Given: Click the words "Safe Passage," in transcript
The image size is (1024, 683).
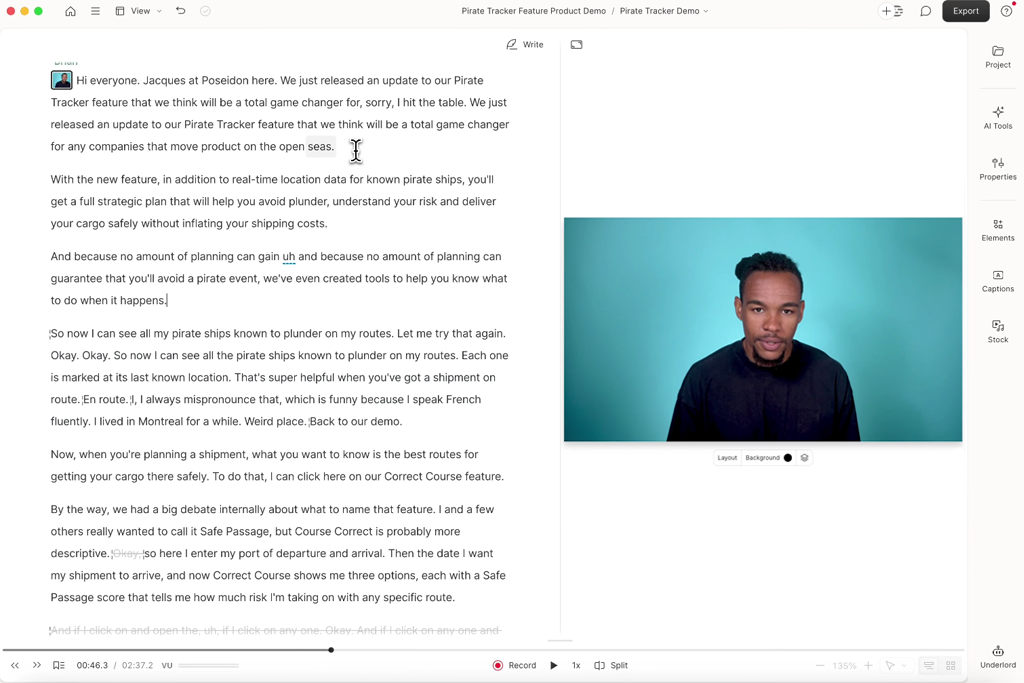Looking at the screenshot, I should pyautogui.click(x=236, y=532).
